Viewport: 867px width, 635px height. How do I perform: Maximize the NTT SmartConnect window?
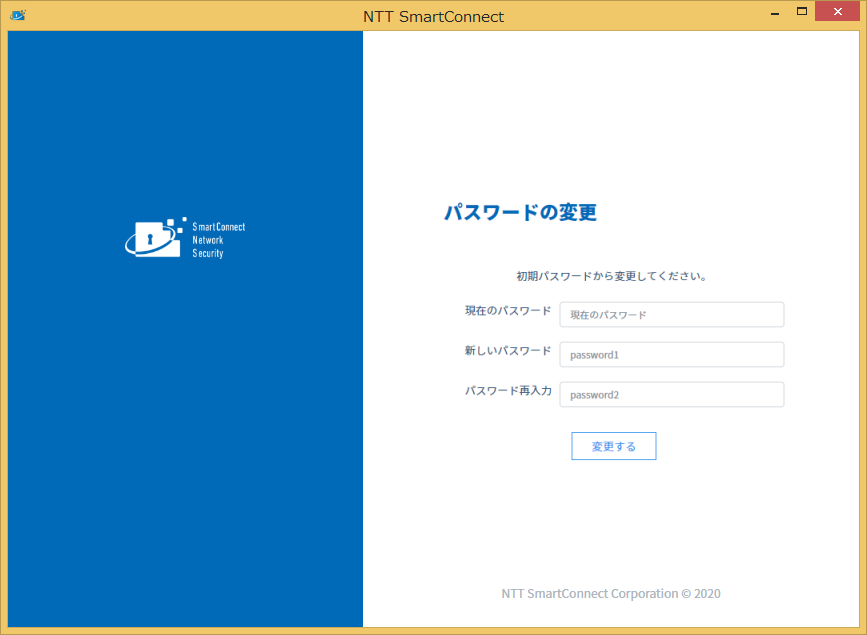[x=802, y=12]
